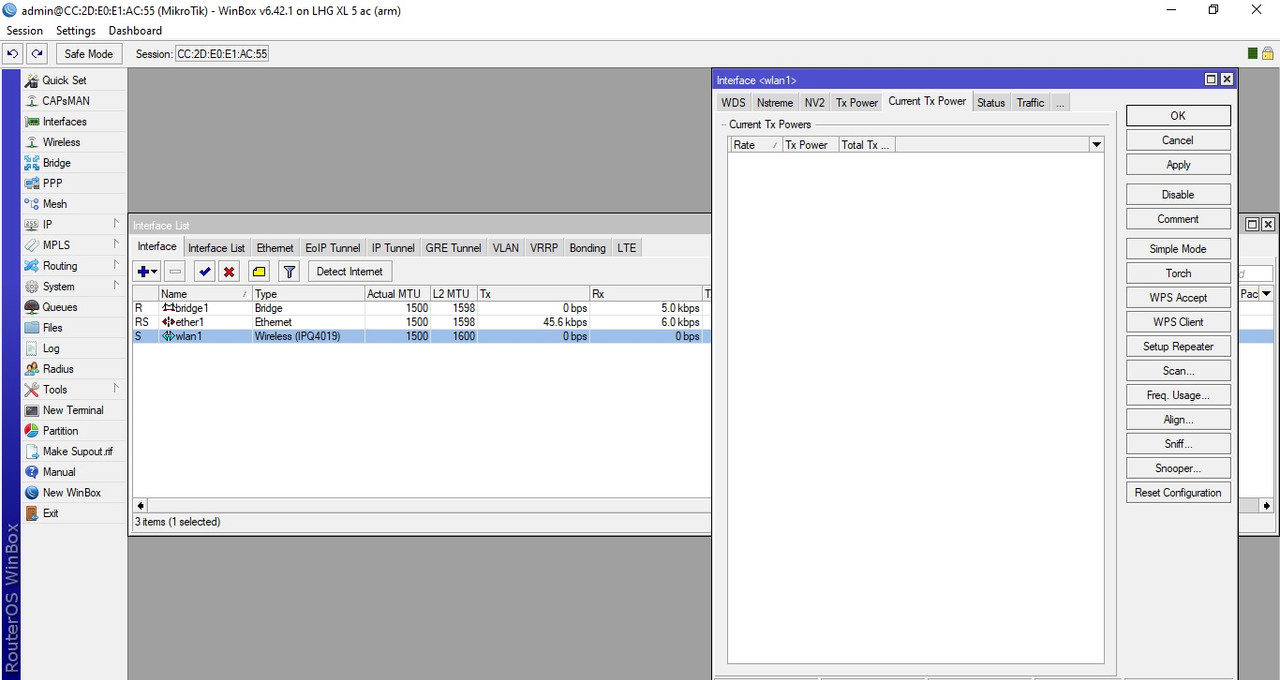
Task: Expand the Tools submenu
Action: [x=73, y=389]
